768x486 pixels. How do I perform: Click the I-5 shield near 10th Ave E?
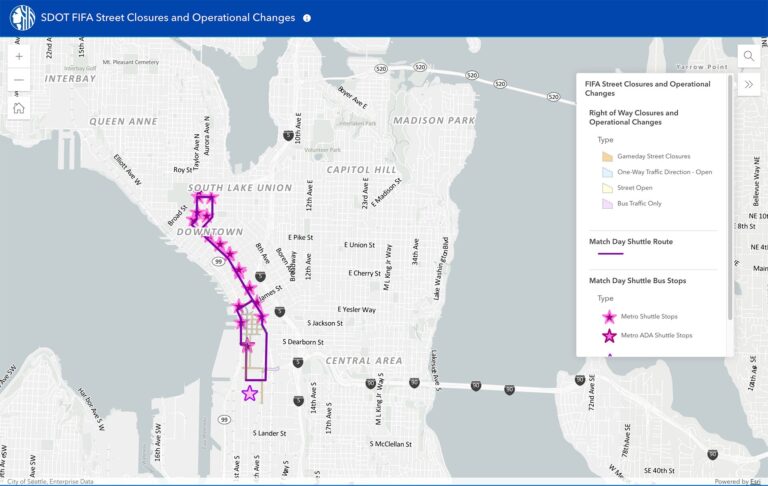coord(288,136)
